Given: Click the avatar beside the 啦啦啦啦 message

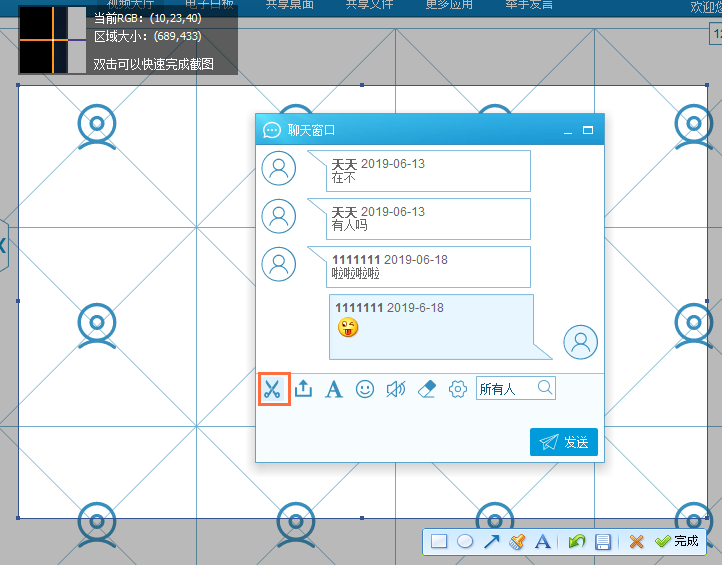Looking at the screenshot, I should click(x=279, y=264).
